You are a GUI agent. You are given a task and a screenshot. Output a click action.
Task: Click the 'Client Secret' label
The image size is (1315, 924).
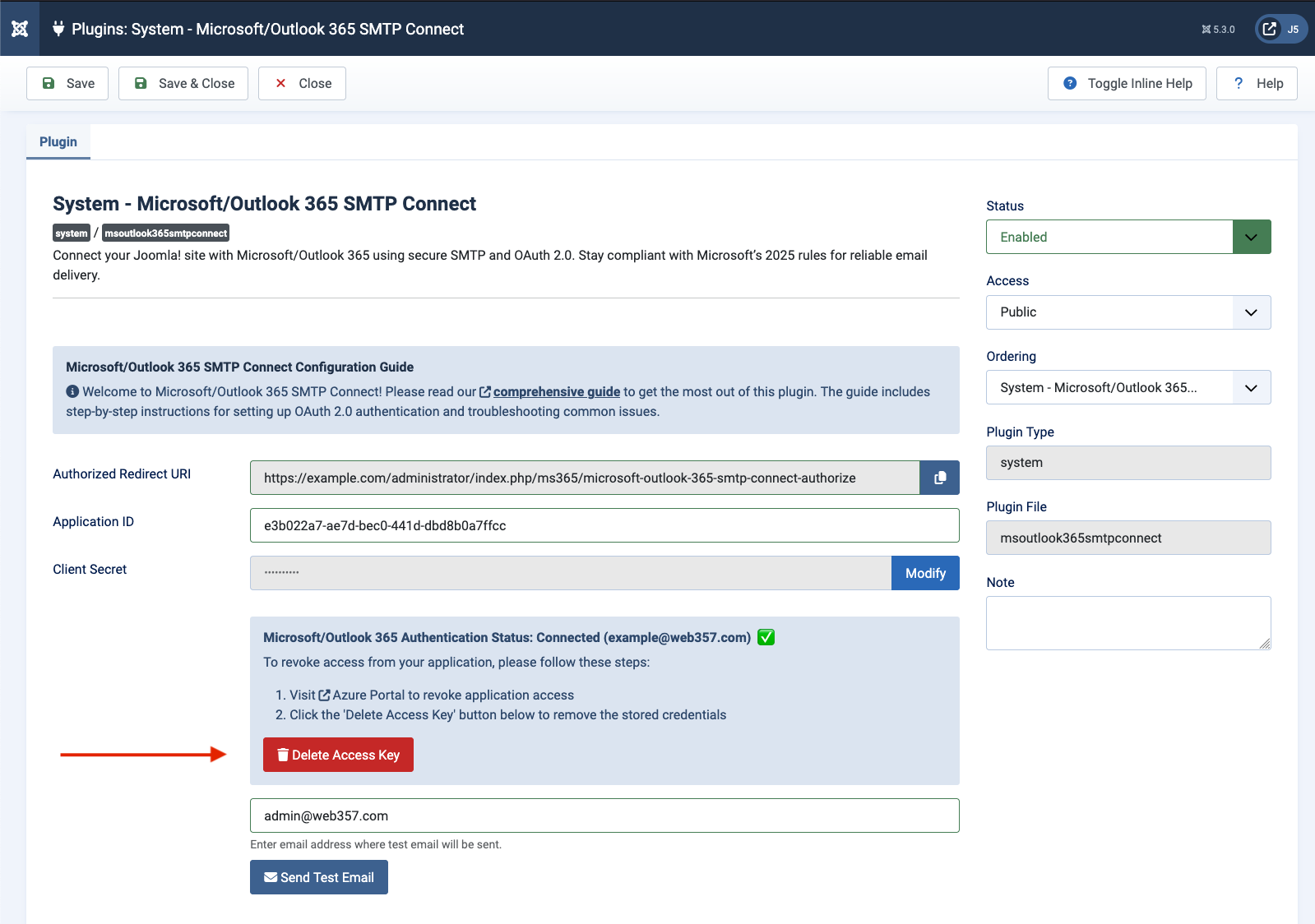[x=90, y=570]
